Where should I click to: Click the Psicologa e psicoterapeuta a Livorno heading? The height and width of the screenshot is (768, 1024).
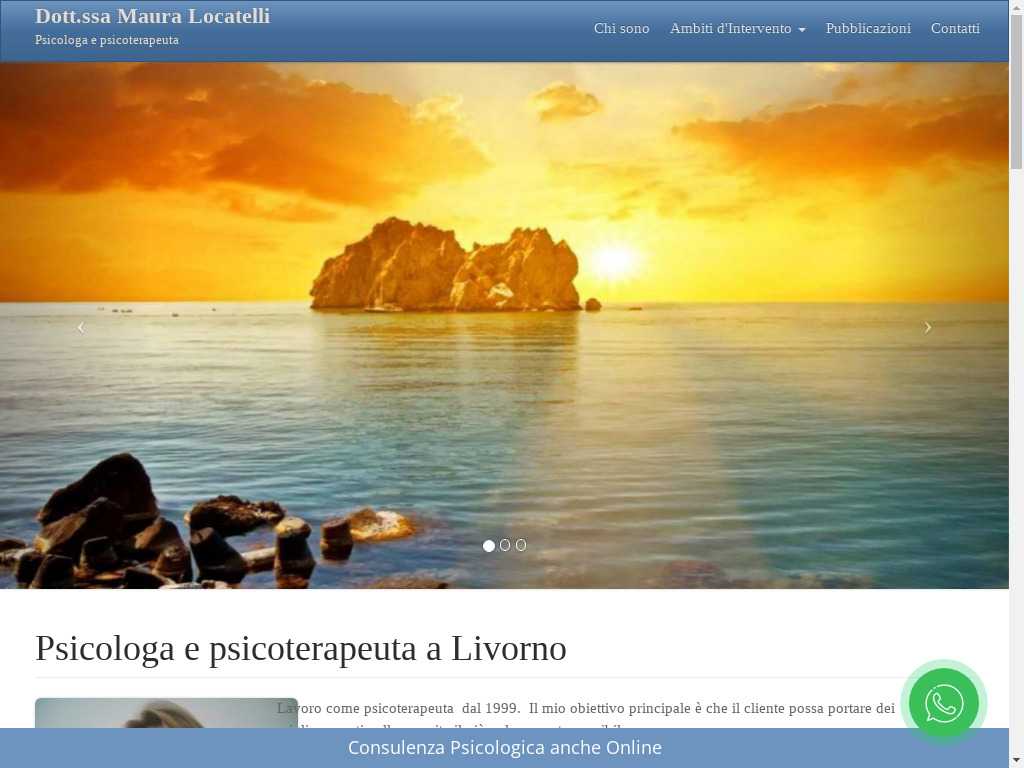[x=301, y=648]
